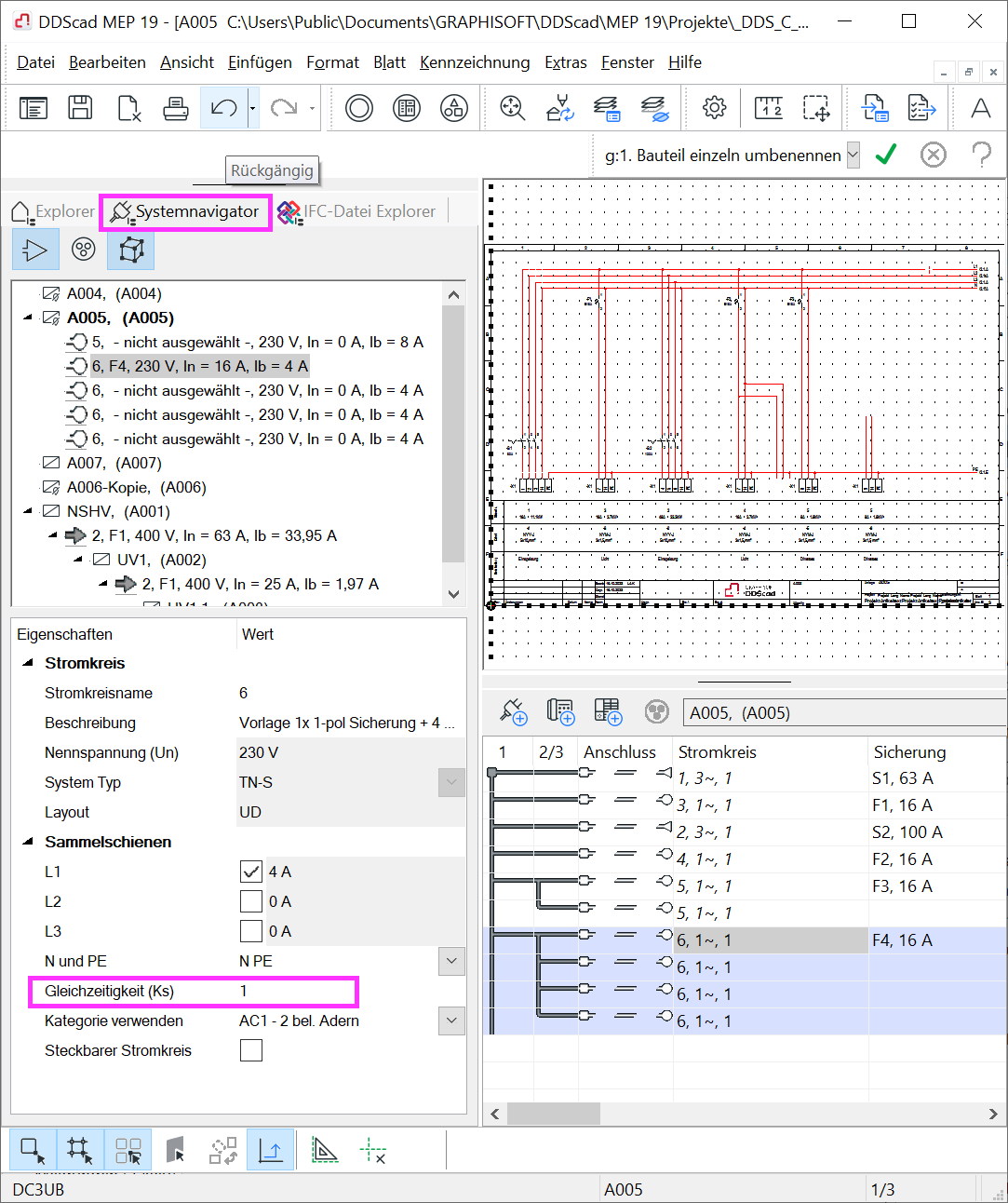Open the Kategorie verwenden dropdown
The height and width of the screenshot is (1203, 1008).
point(451,1021)
